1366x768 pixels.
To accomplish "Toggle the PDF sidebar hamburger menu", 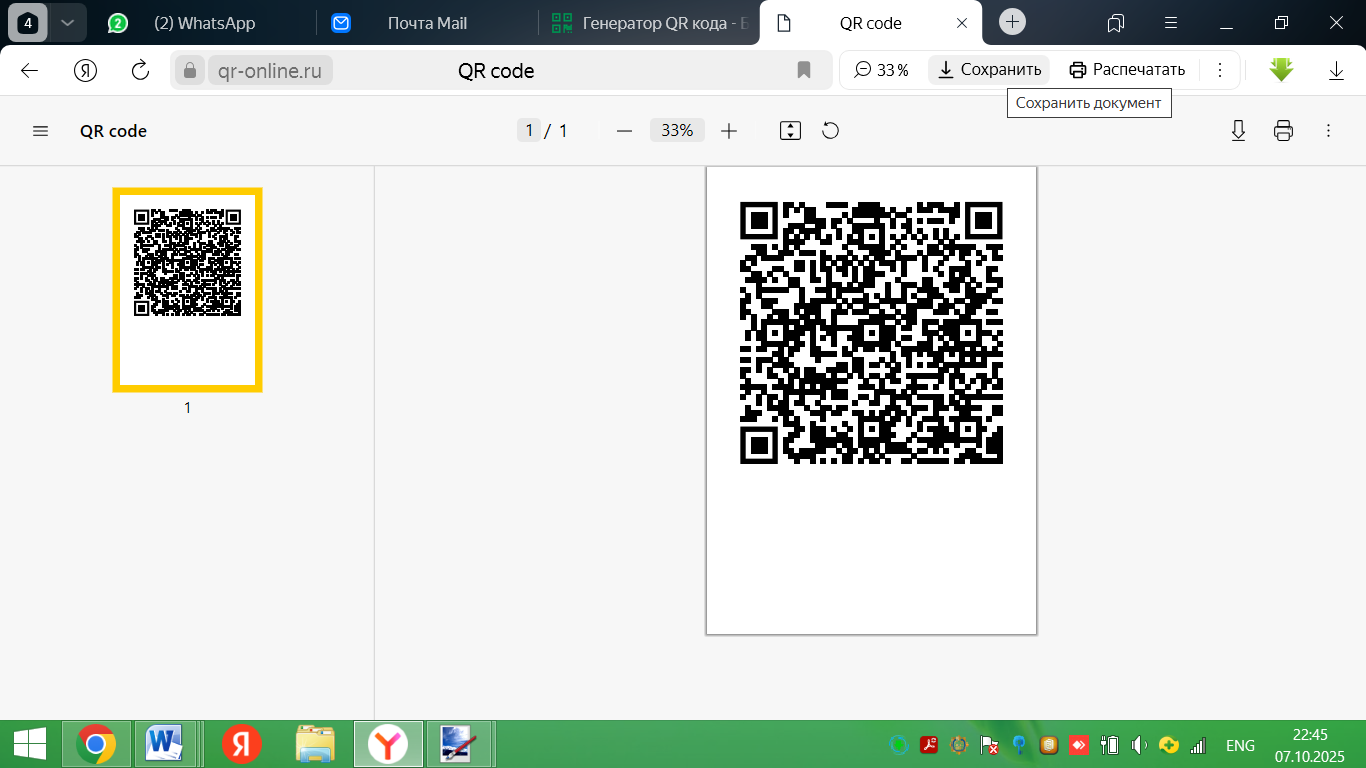I will [x=41, y=131].
